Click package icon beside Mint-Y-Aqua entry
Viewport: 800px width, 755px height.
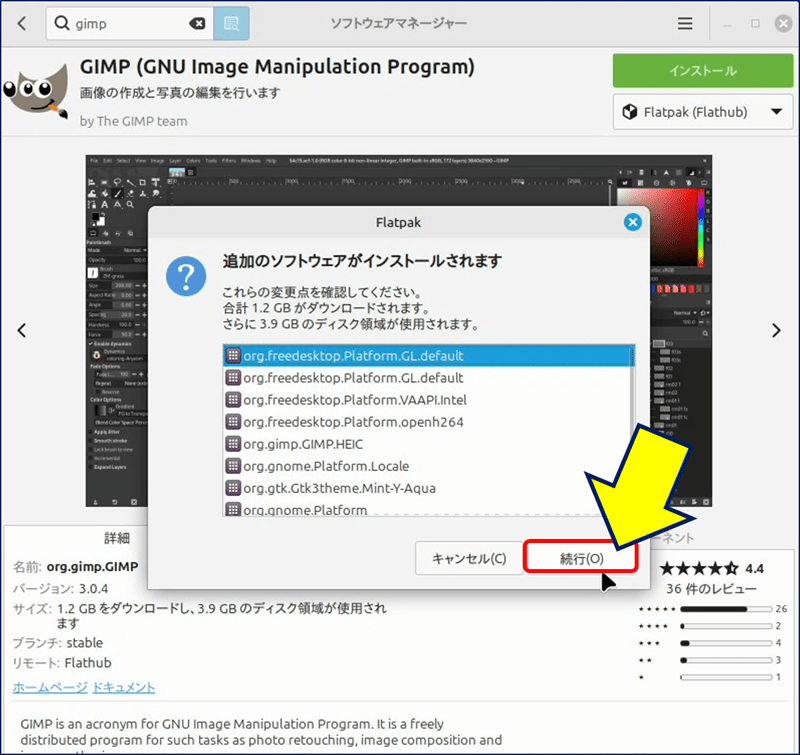click(233, 488)
